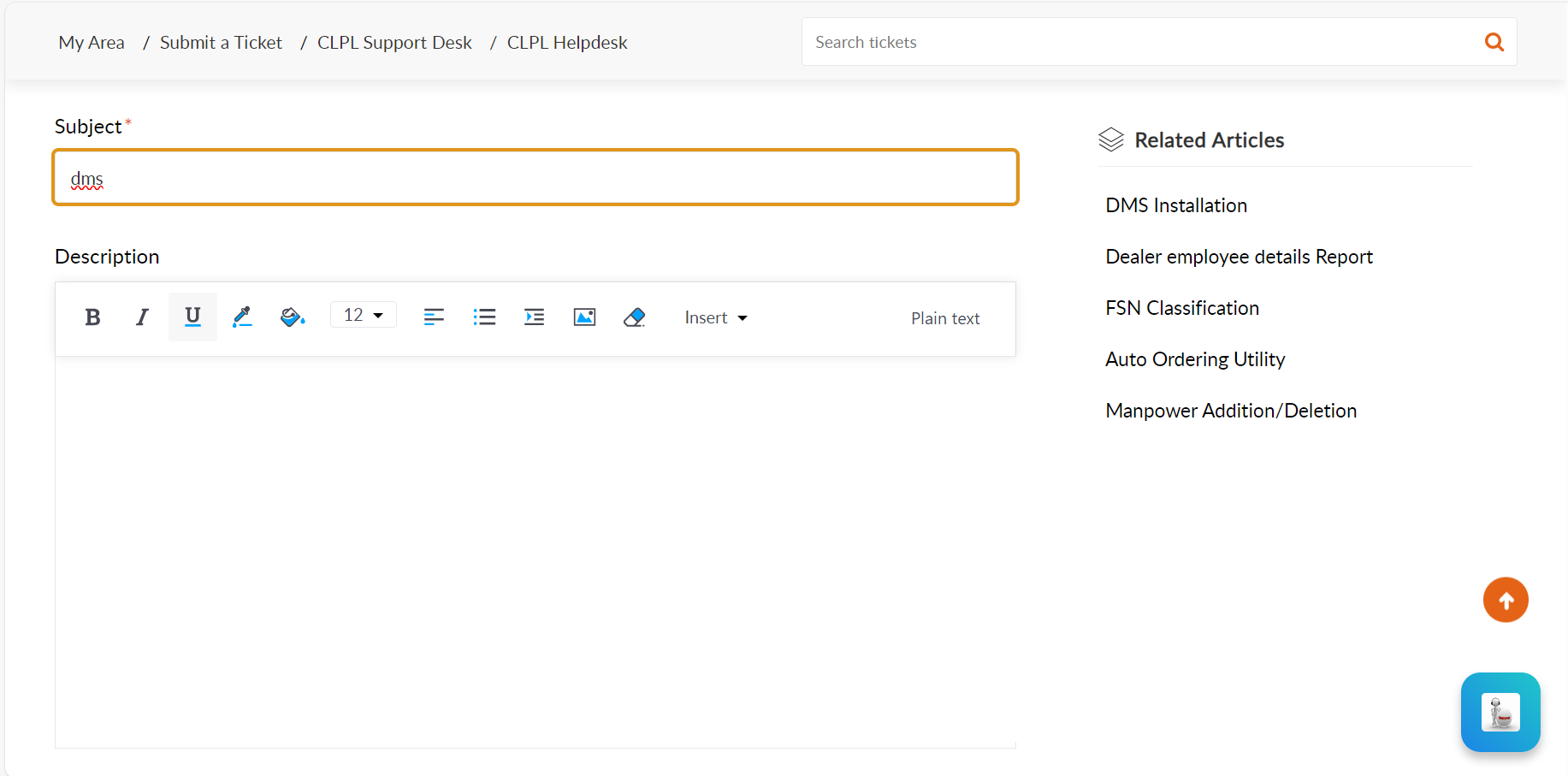Insert an image into description
Screen dimensions: 1568x776
[584, 317]
